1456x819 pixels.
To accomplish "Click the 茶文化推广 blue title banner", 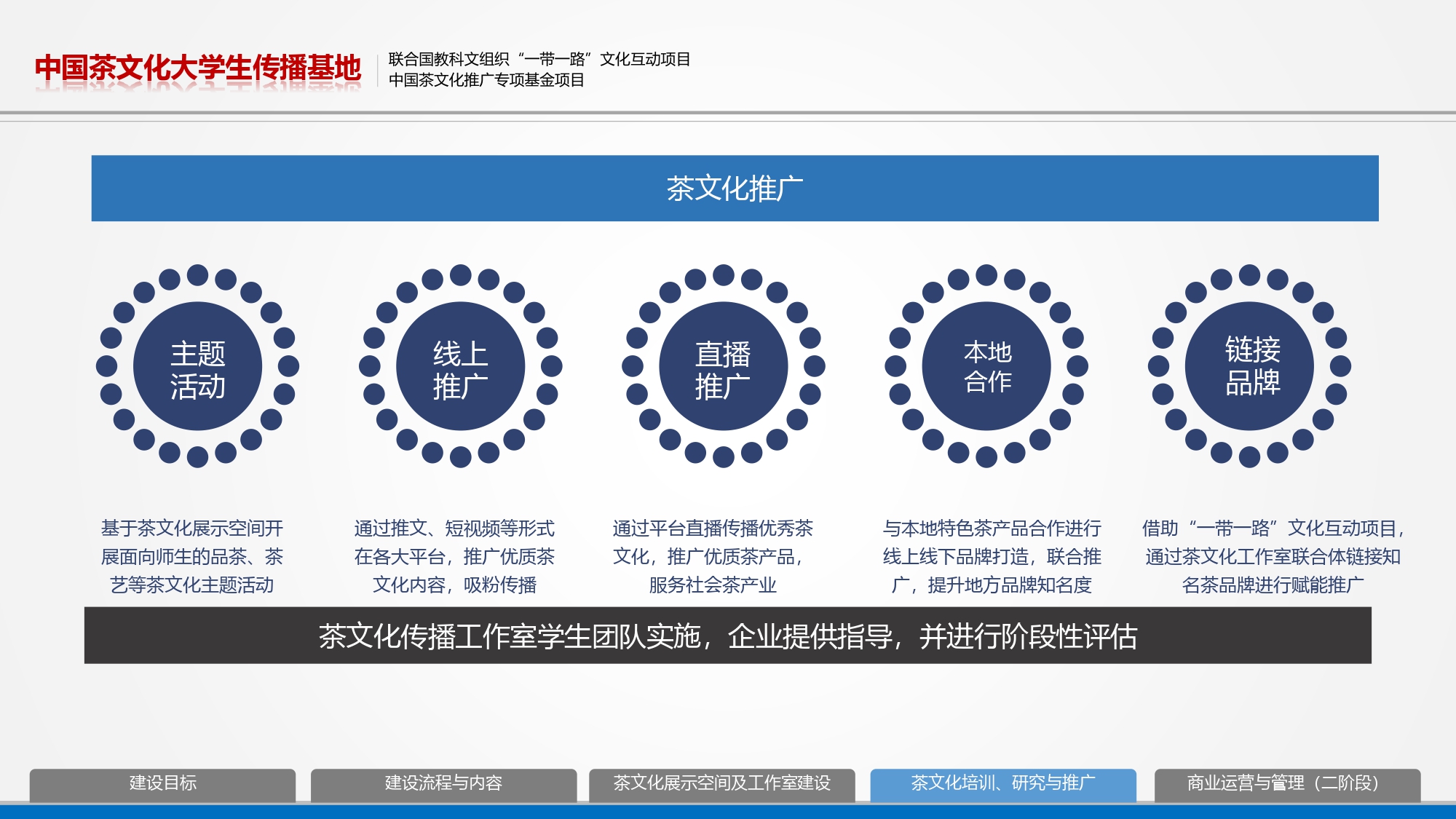I will pos(735,188).
